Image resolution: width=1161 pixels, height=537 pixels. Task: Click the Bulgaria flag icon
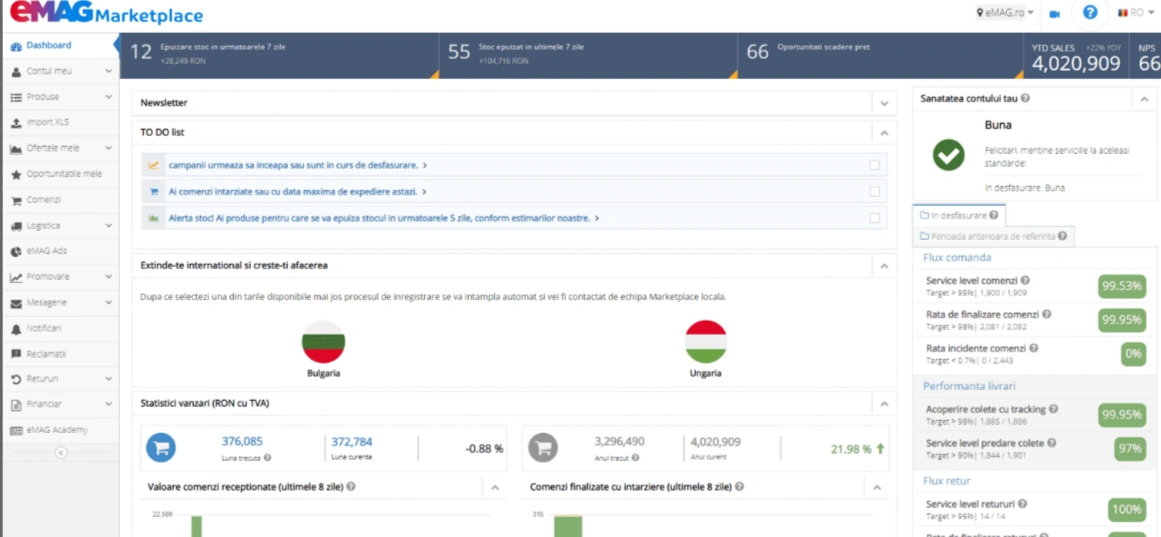[x=323, y=342]
